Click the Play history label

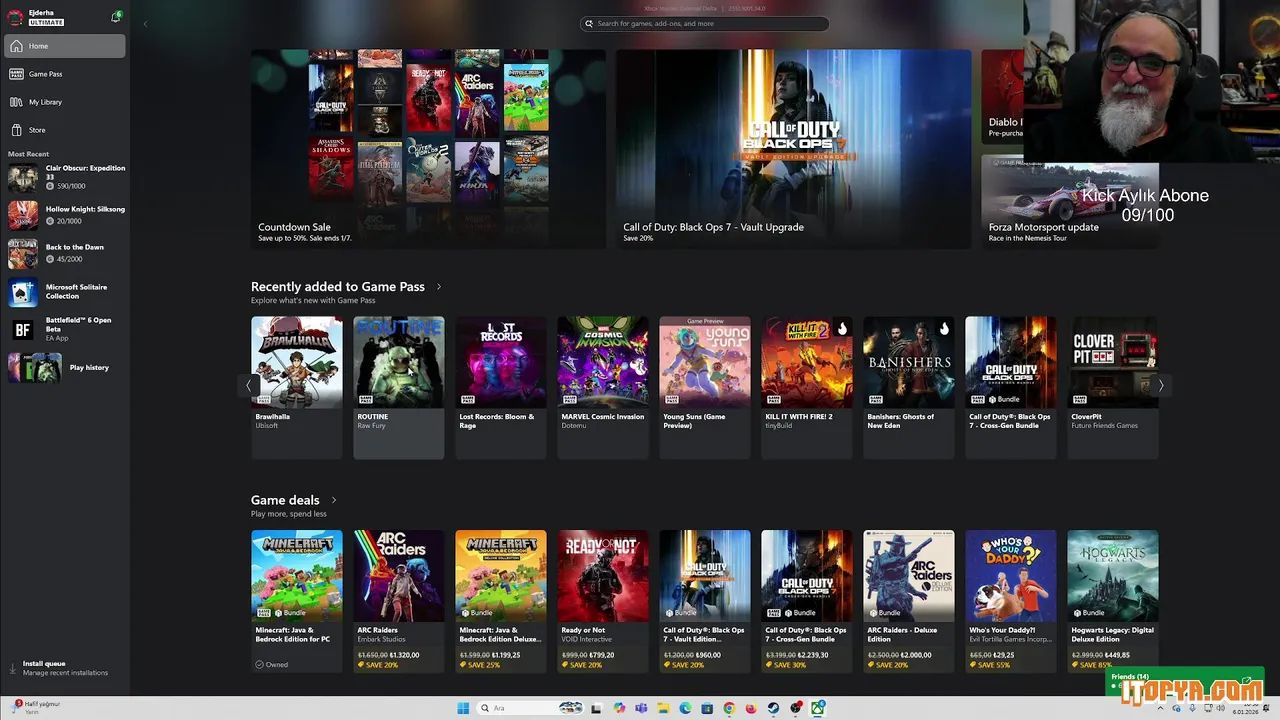[89, 367]
